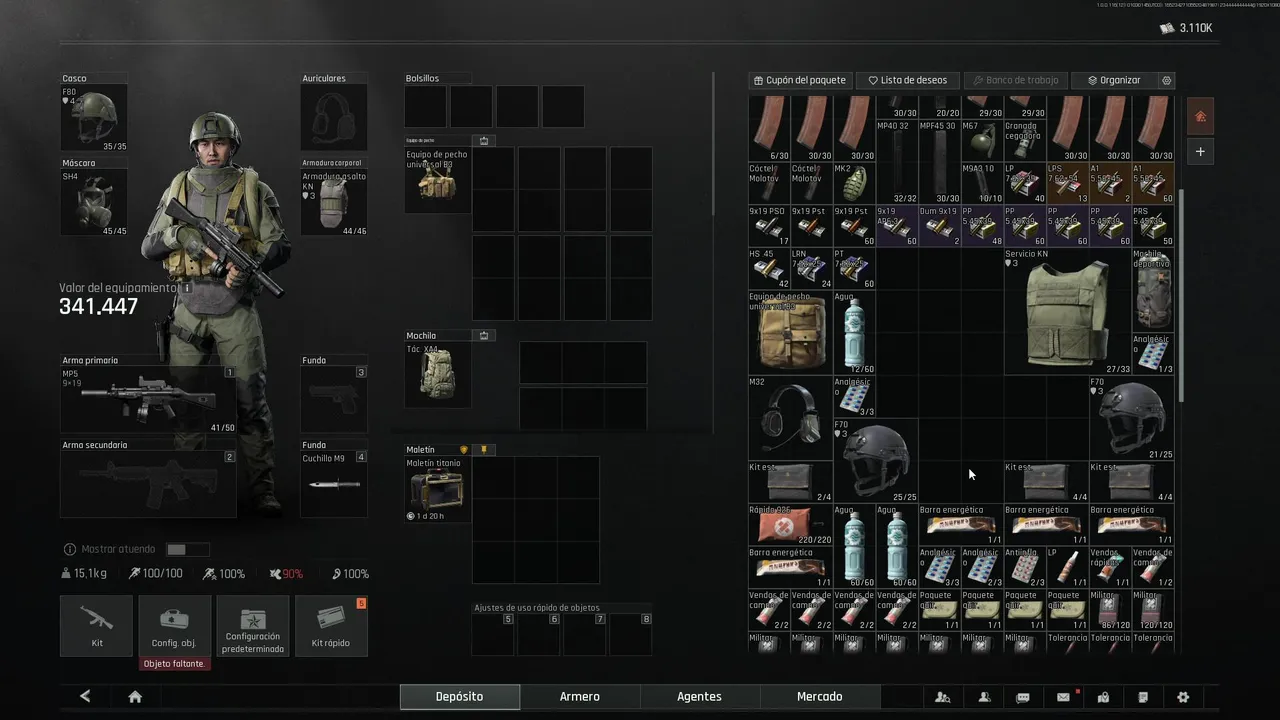Open Config. obj. button
Viewport: 1280px width, 720px height.
(174, 626)
